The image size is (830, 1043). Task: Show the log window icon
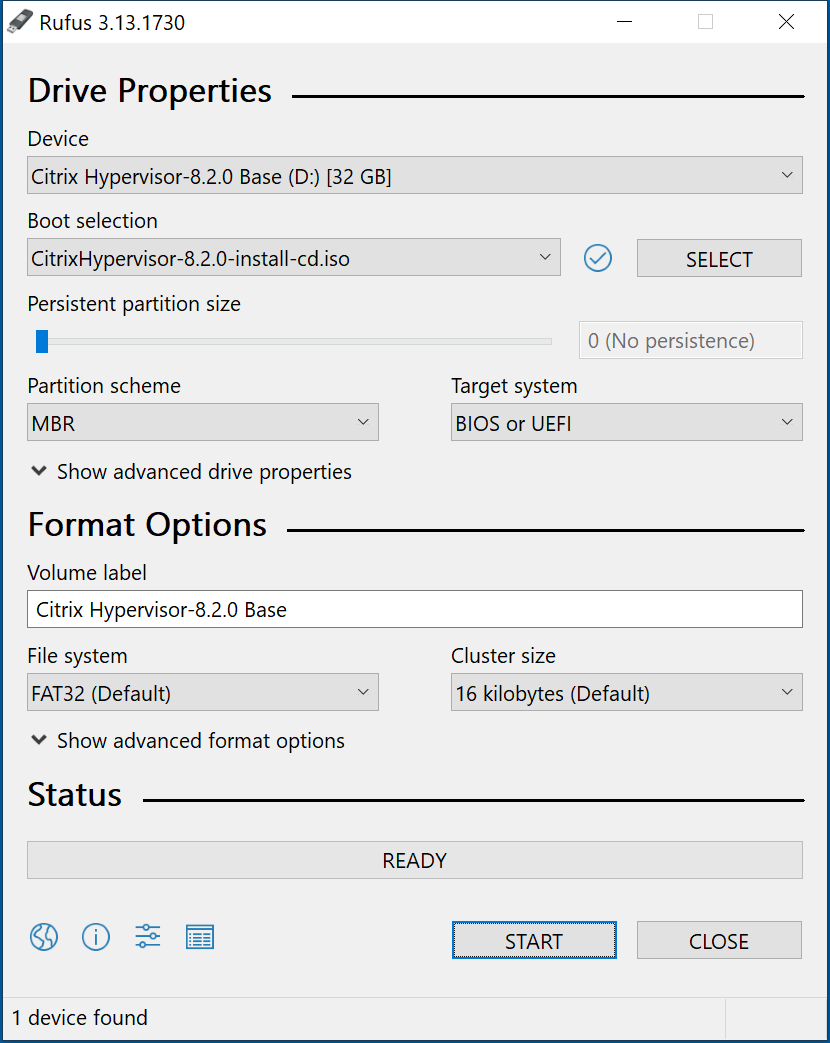200,937
